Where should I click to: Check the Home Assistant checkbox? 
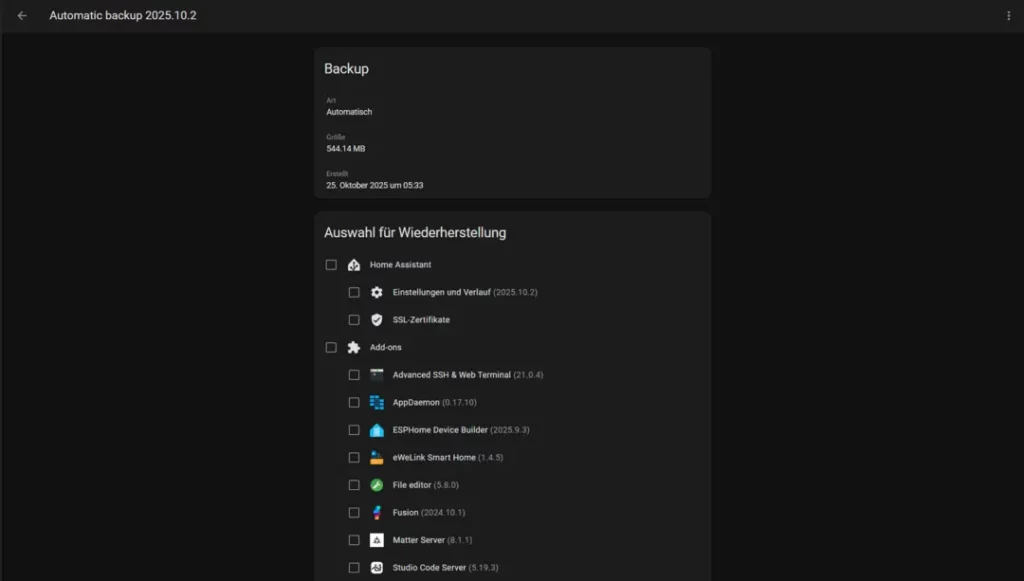pos(331,265)
